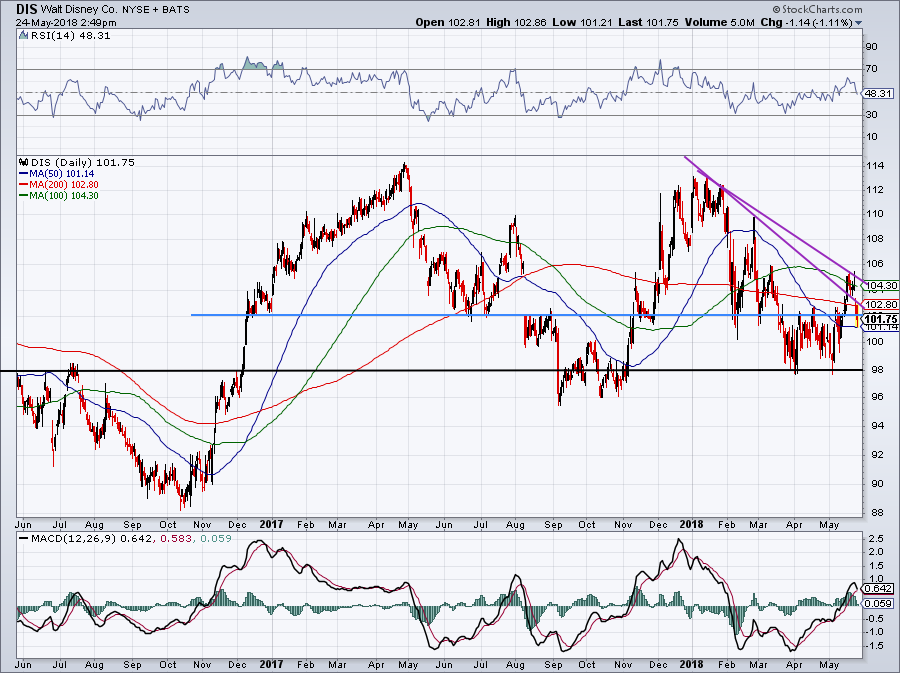Click the 'Last 101.75' value in header
The width and height of the screenshot is (900, 673).
coord(648,22)
